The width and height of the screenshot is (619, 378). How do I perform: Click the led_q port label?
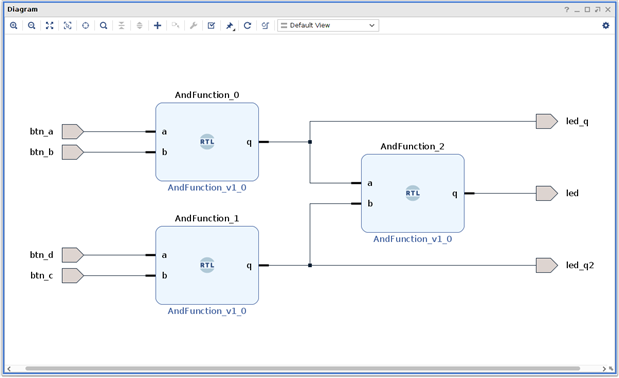coord(577,122)
